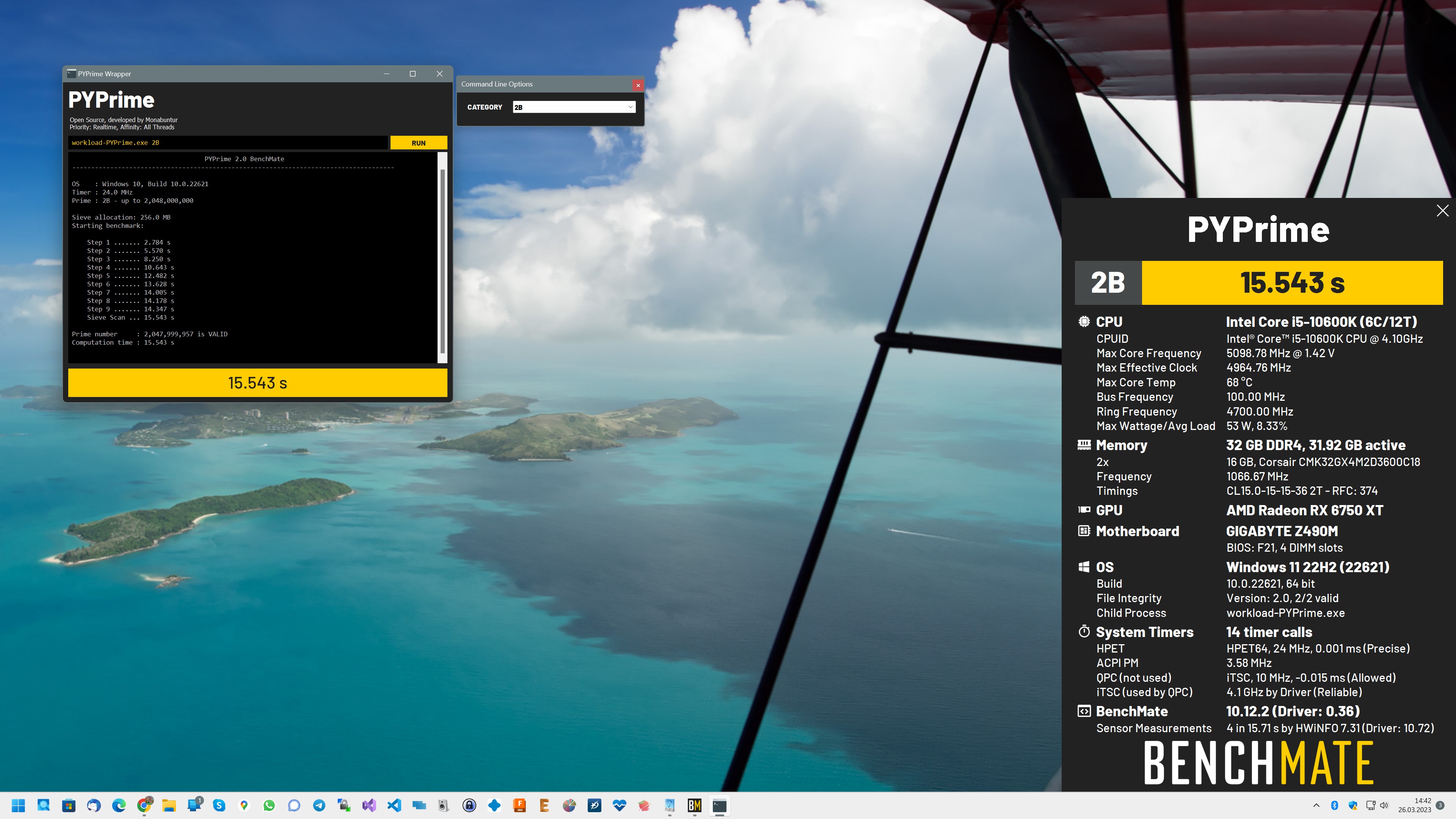Click the 2B category label in BenchMate panel
This screenshot has width=1456, height=819.
point(1108,282)
